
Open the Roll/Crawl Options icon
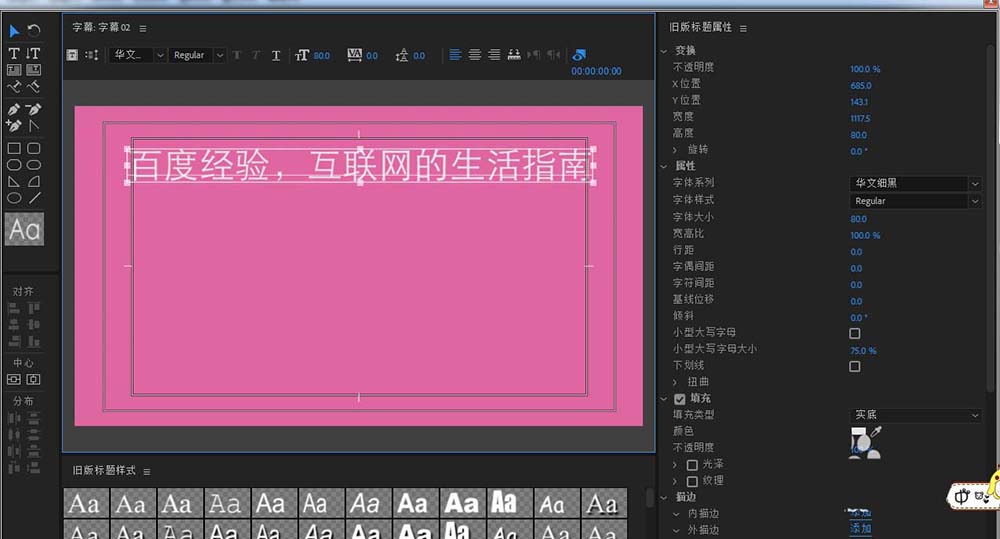point(91,55)
